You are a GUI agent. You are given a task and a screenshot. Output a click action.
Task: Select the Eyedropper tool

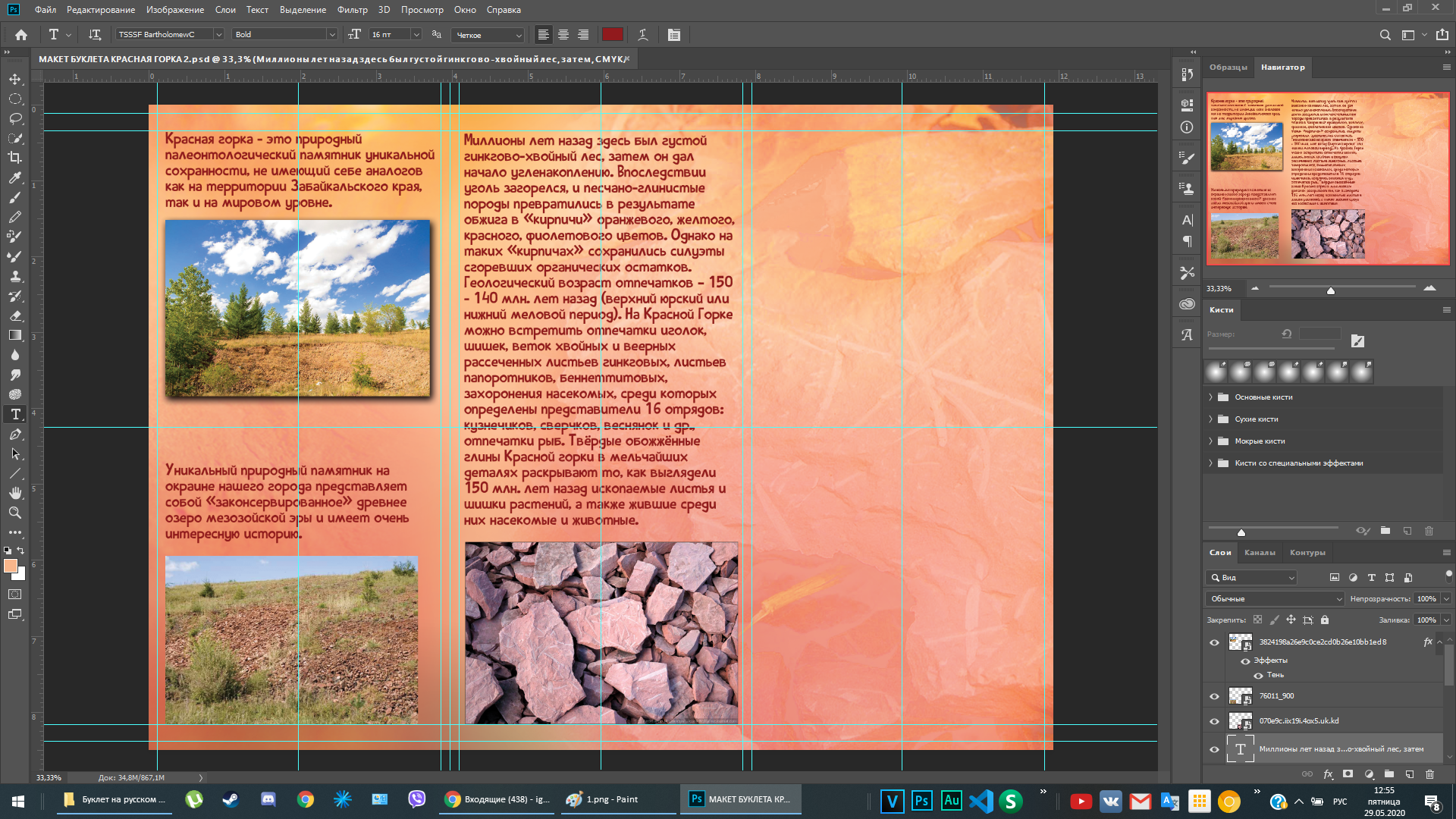(14, 177)
